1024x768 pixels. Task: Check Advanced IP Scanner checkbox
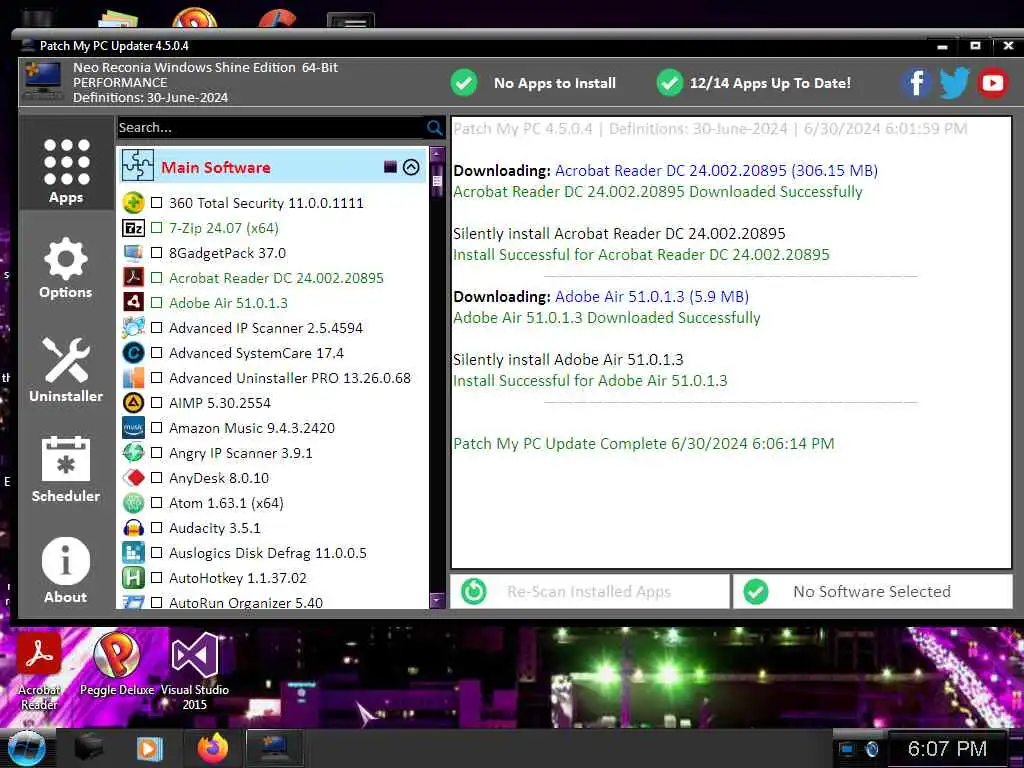click(x=157, y=328)
